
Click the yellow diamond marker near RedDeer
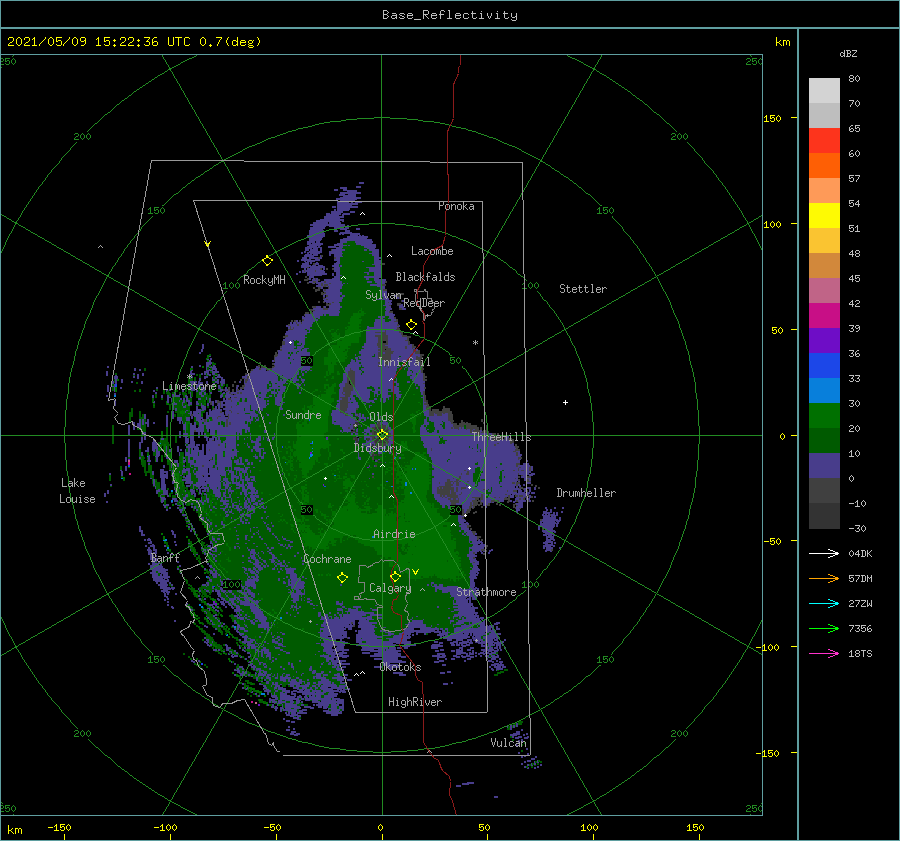[412, 325]
